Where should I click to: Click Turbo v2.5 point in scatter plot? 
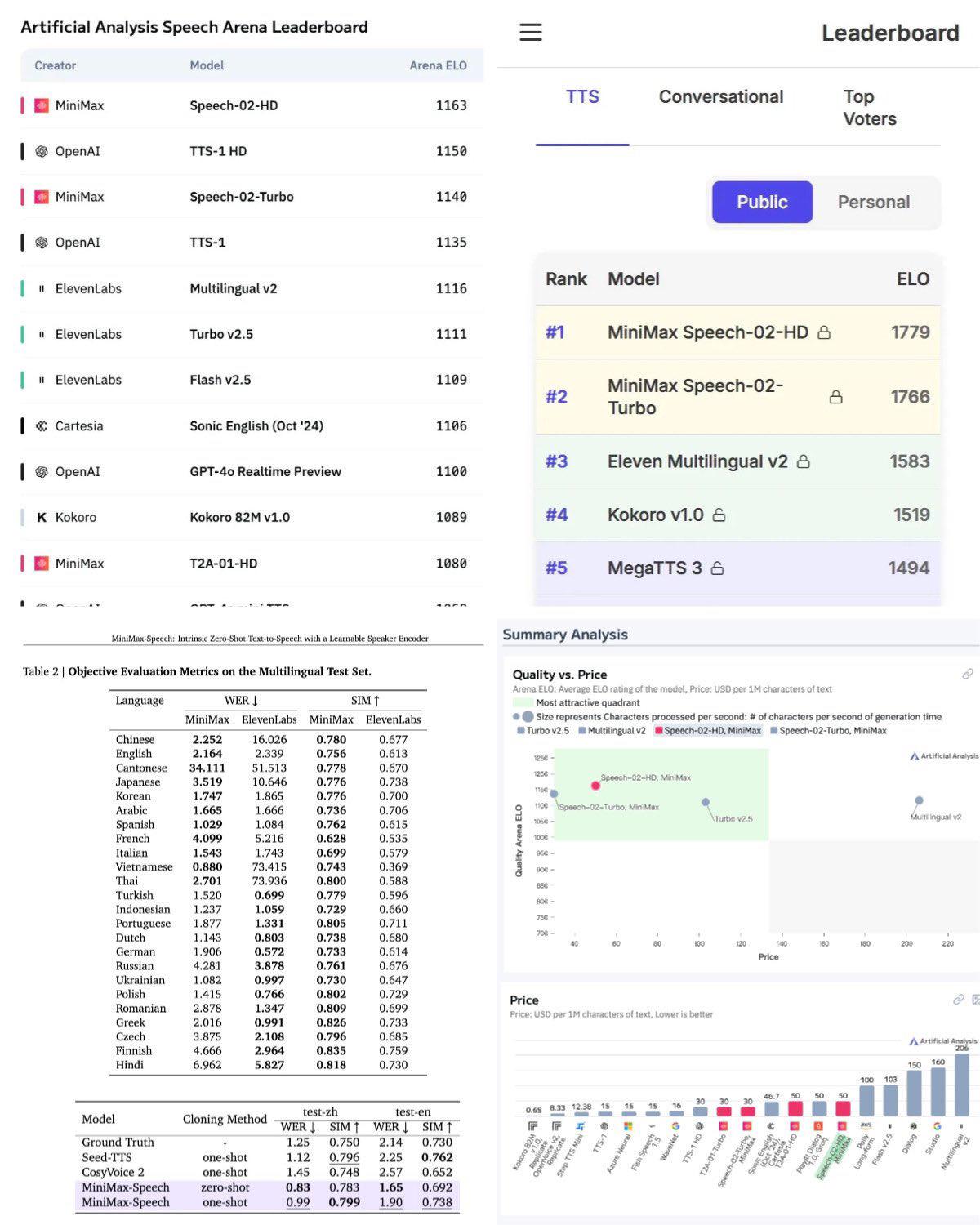[x=706, y=802]
